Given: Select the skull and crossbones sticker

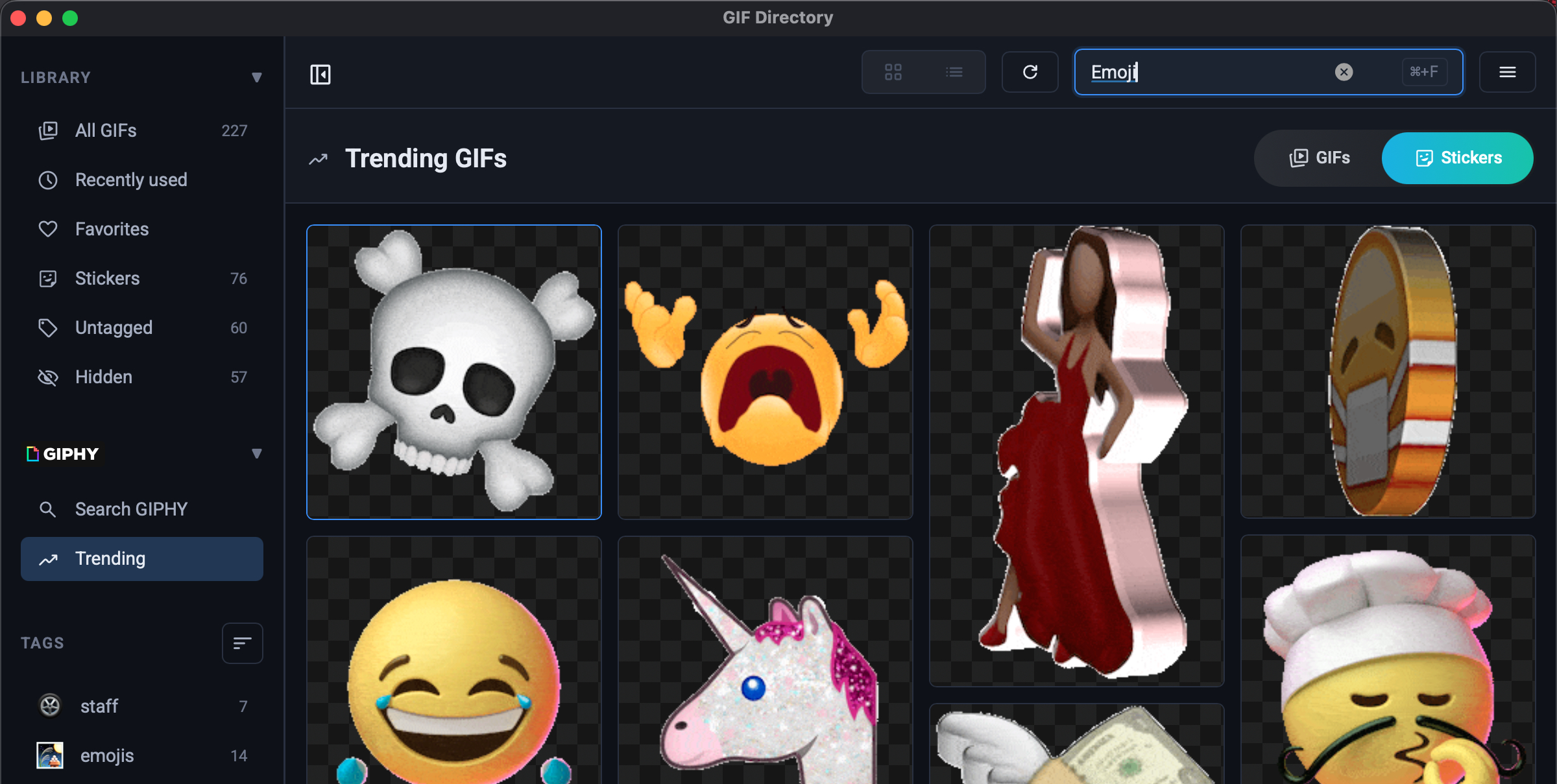Looking at the screenshot, I should click(453, 372).
